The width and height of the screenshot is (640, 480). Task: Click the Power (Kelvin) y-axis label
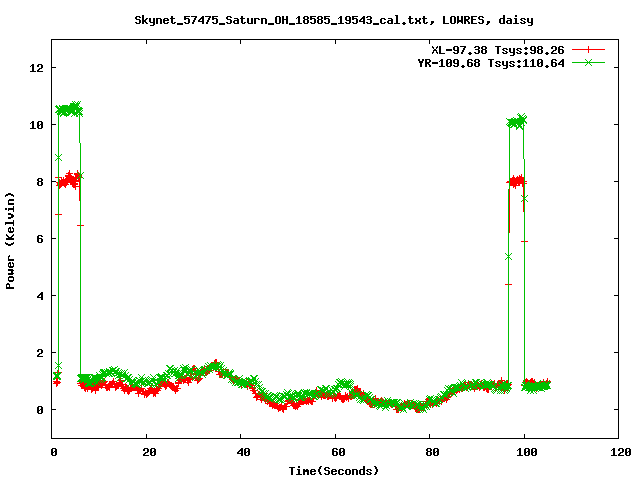(x=11, y=238)
